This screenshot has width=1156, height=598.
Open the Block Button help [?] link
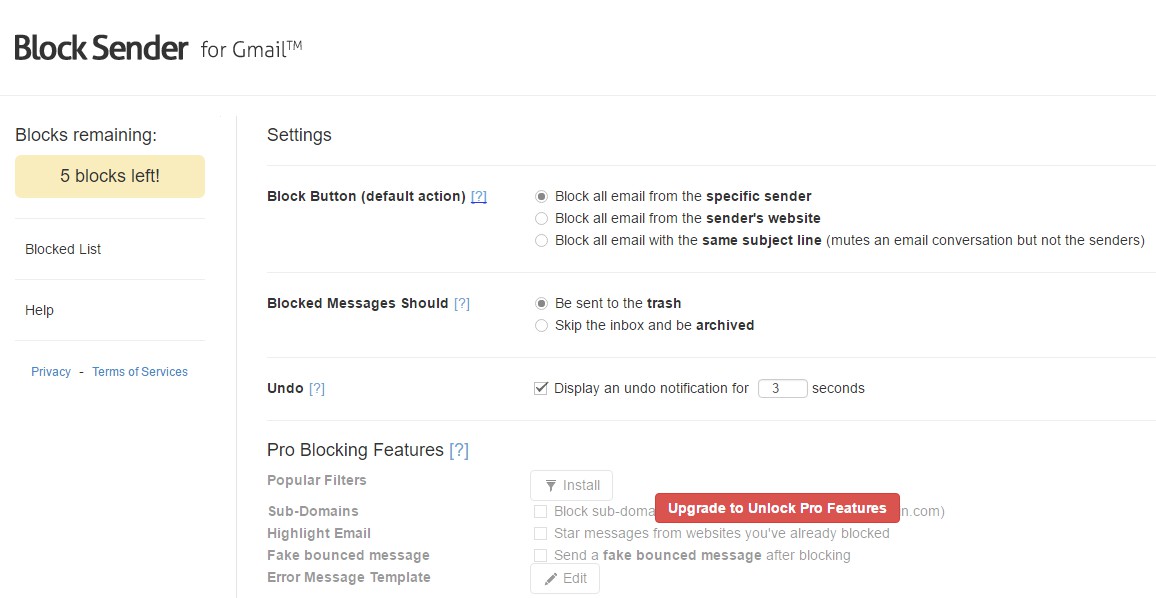pyautogui.click(x=479, y=197)
